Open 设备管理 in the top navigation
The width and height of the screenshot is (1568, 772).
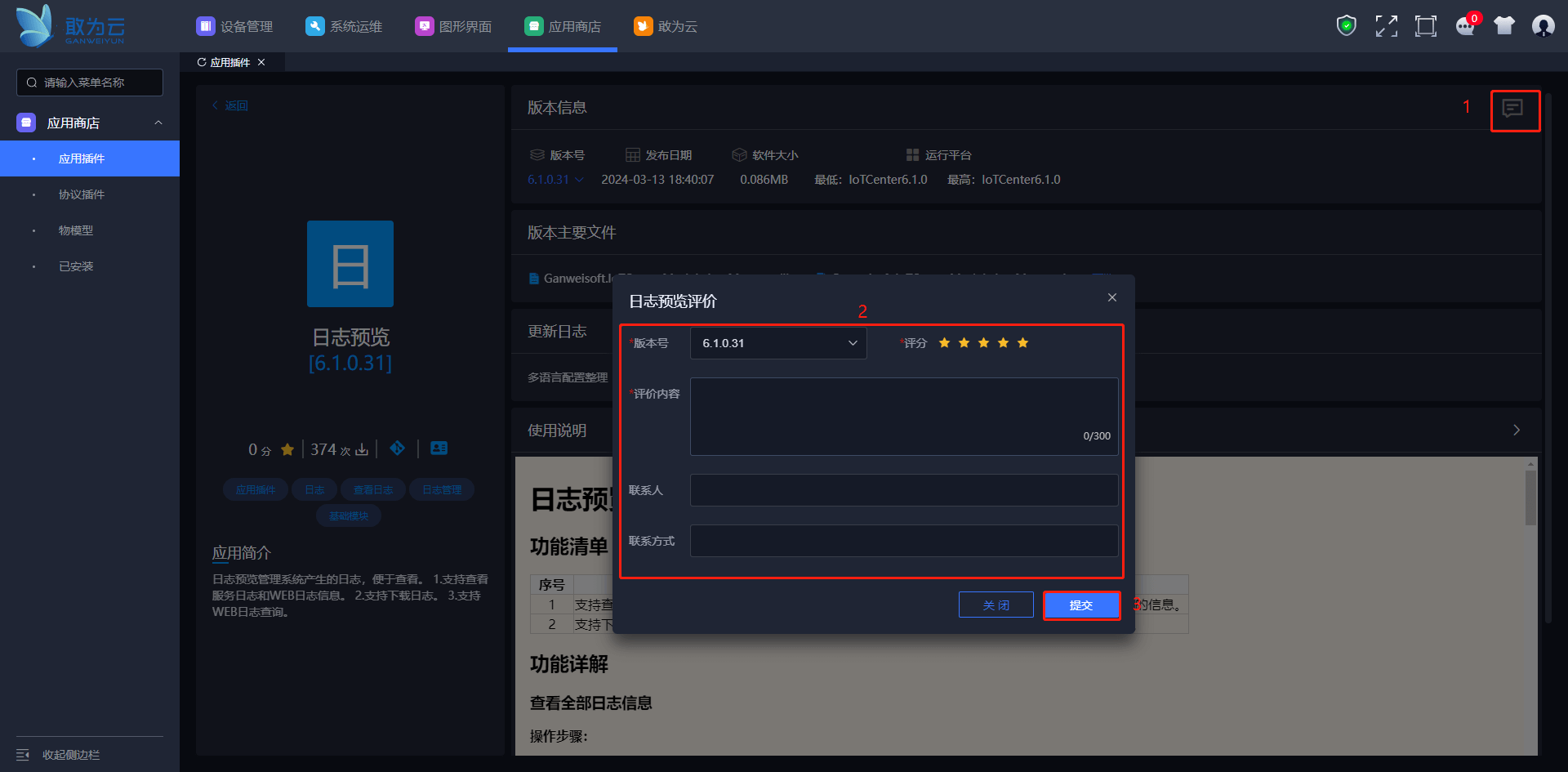234,26
